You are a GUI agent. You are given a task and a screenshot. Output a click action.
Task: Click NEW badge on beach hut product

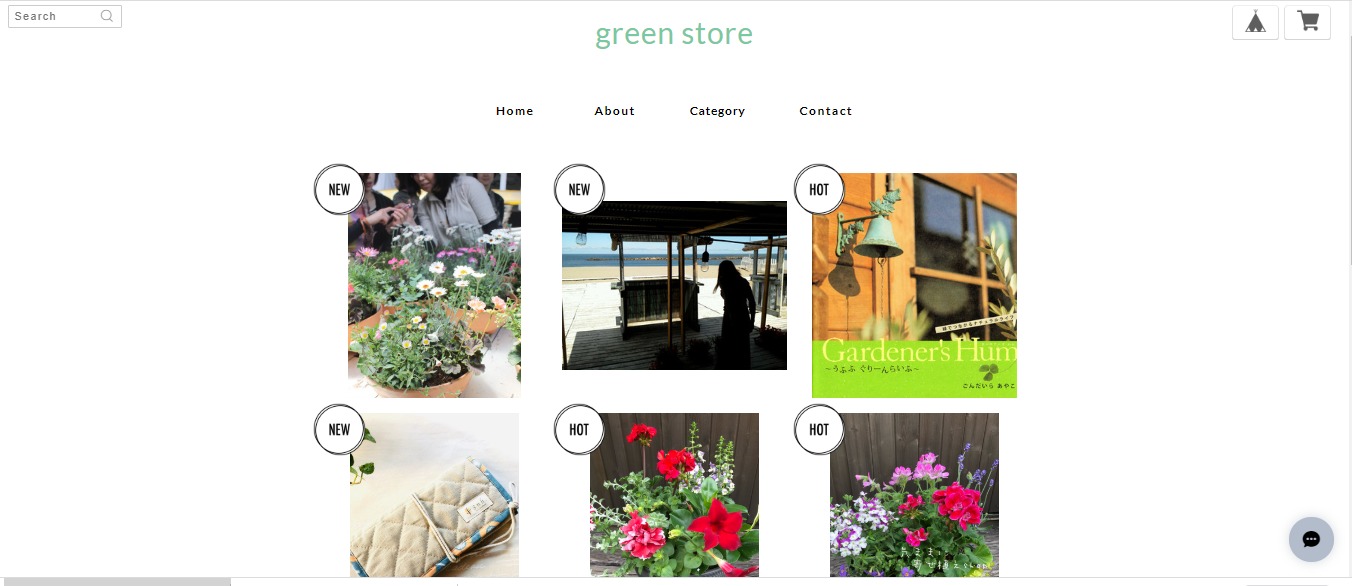tap(579, 189)
